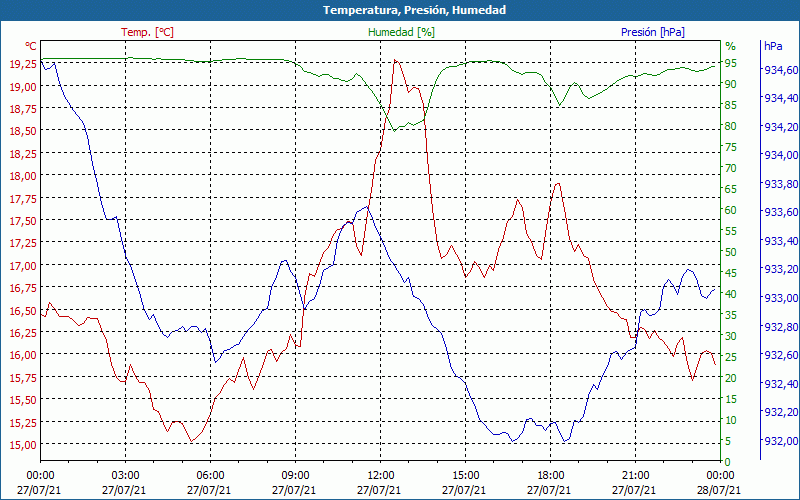Click pressure axis value '933,20'
800x500 pixels.
781,269
